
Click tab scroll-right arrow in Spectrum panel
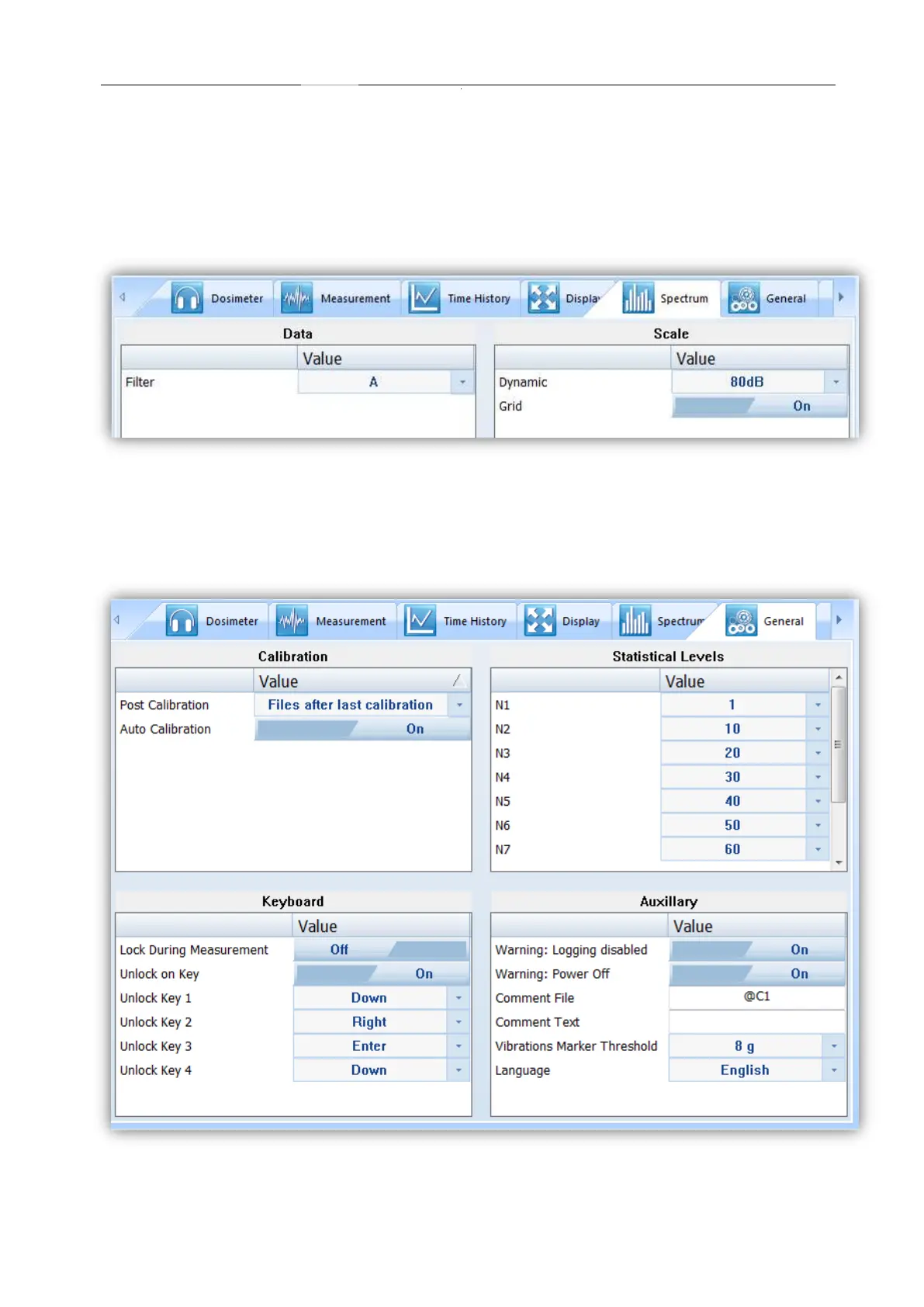coord(841,297)
